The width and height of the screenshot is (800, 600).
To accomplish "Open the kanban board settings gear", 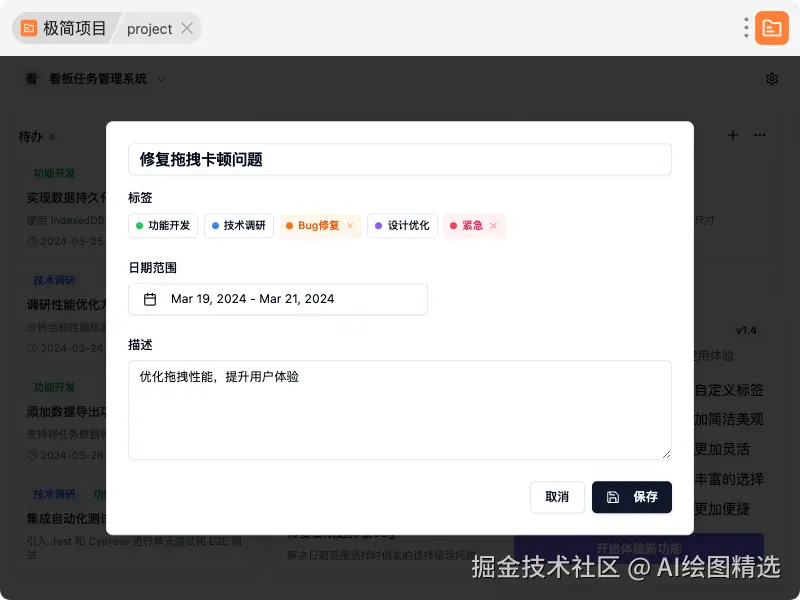I will point(771,78).
